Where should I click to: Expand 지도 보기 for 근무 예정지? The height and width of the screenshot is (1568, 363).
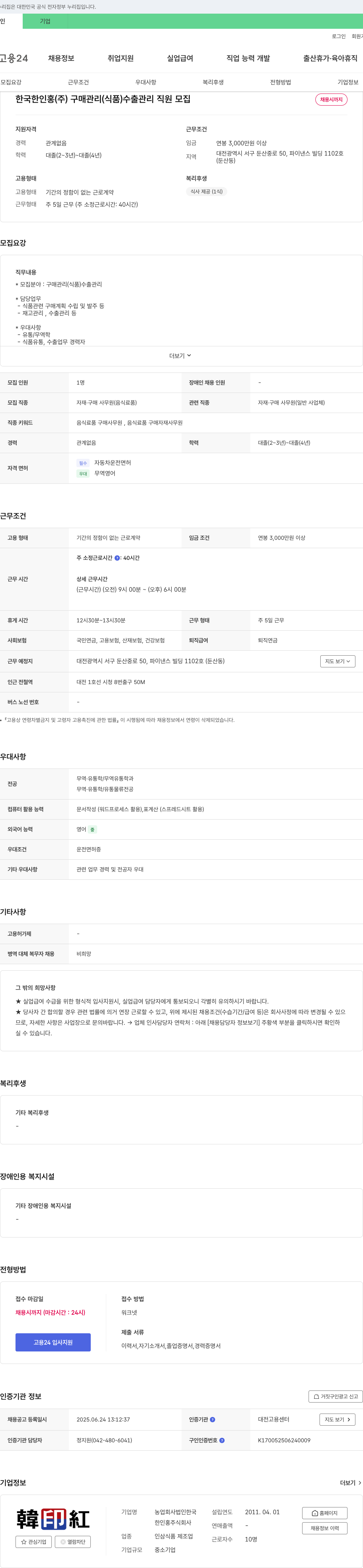337,661
